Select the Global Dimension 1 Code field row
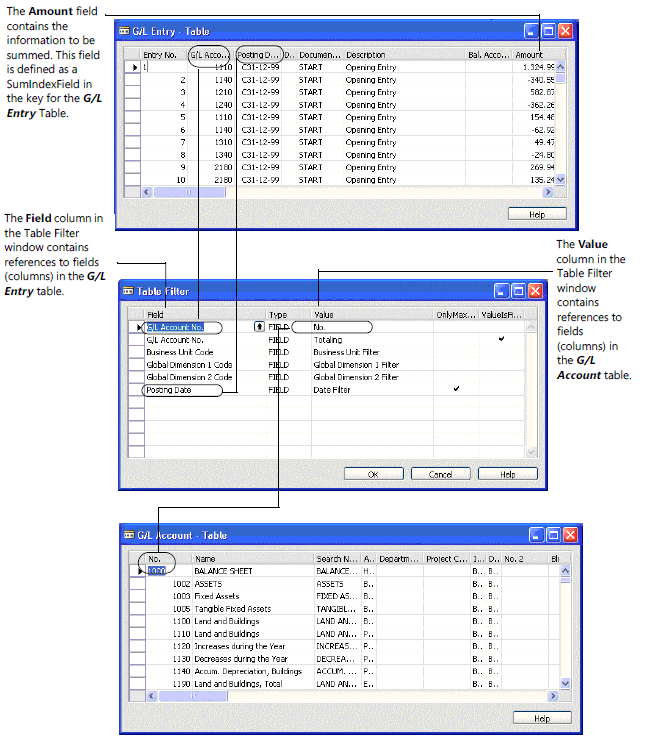 189,365
